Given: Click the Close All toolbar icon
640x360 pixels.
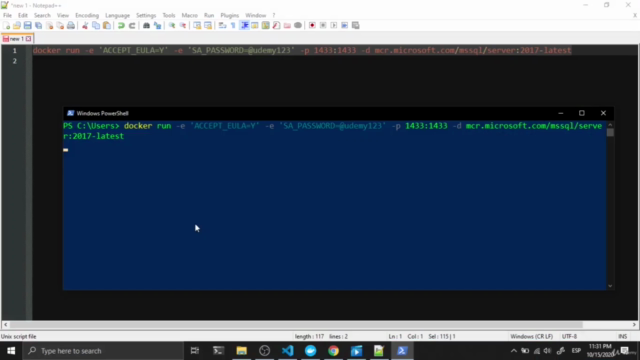Looking at the screenshot, I should coord(60,25).
